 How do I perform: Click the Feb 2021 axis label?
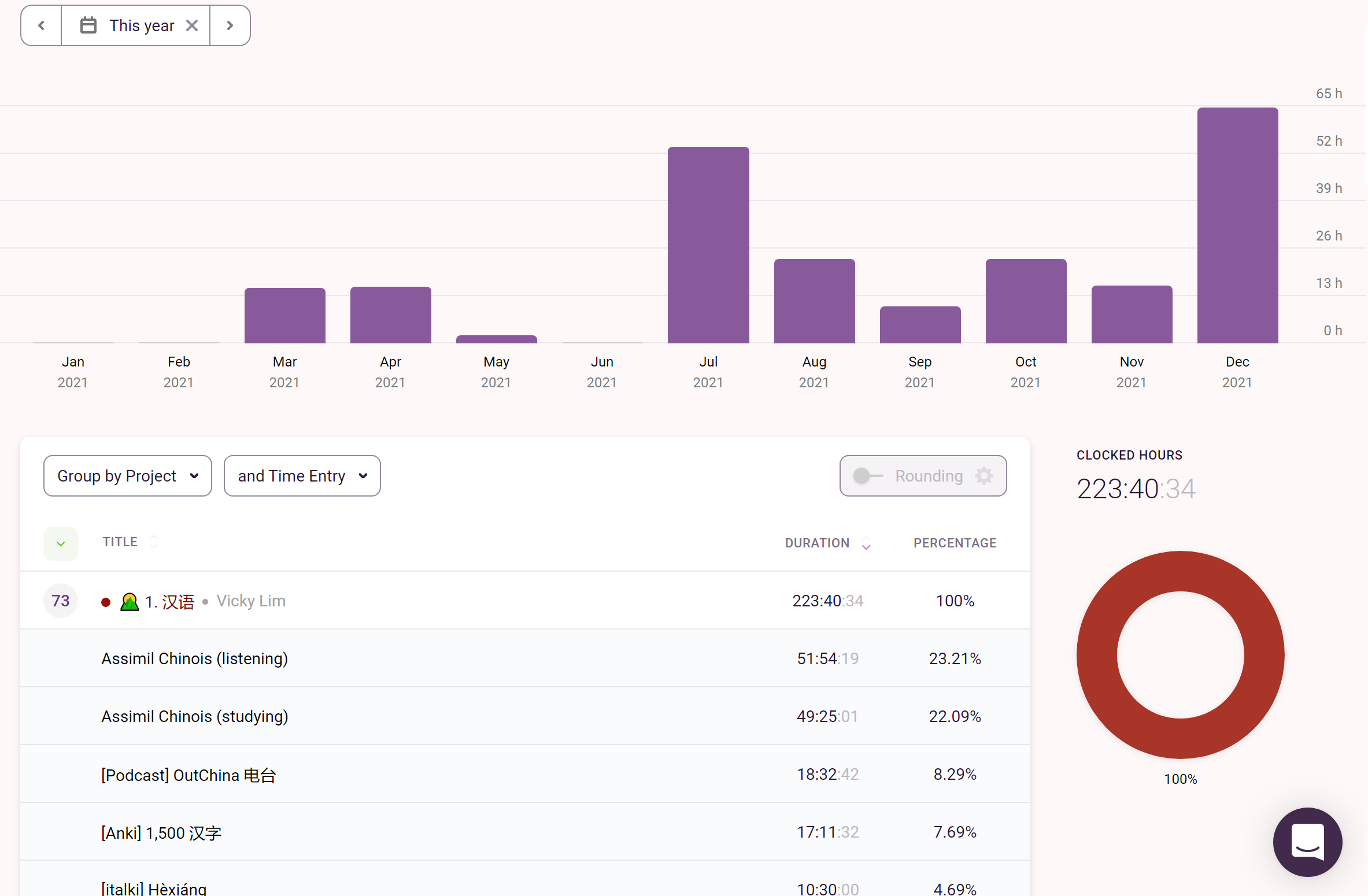(179, 372)
